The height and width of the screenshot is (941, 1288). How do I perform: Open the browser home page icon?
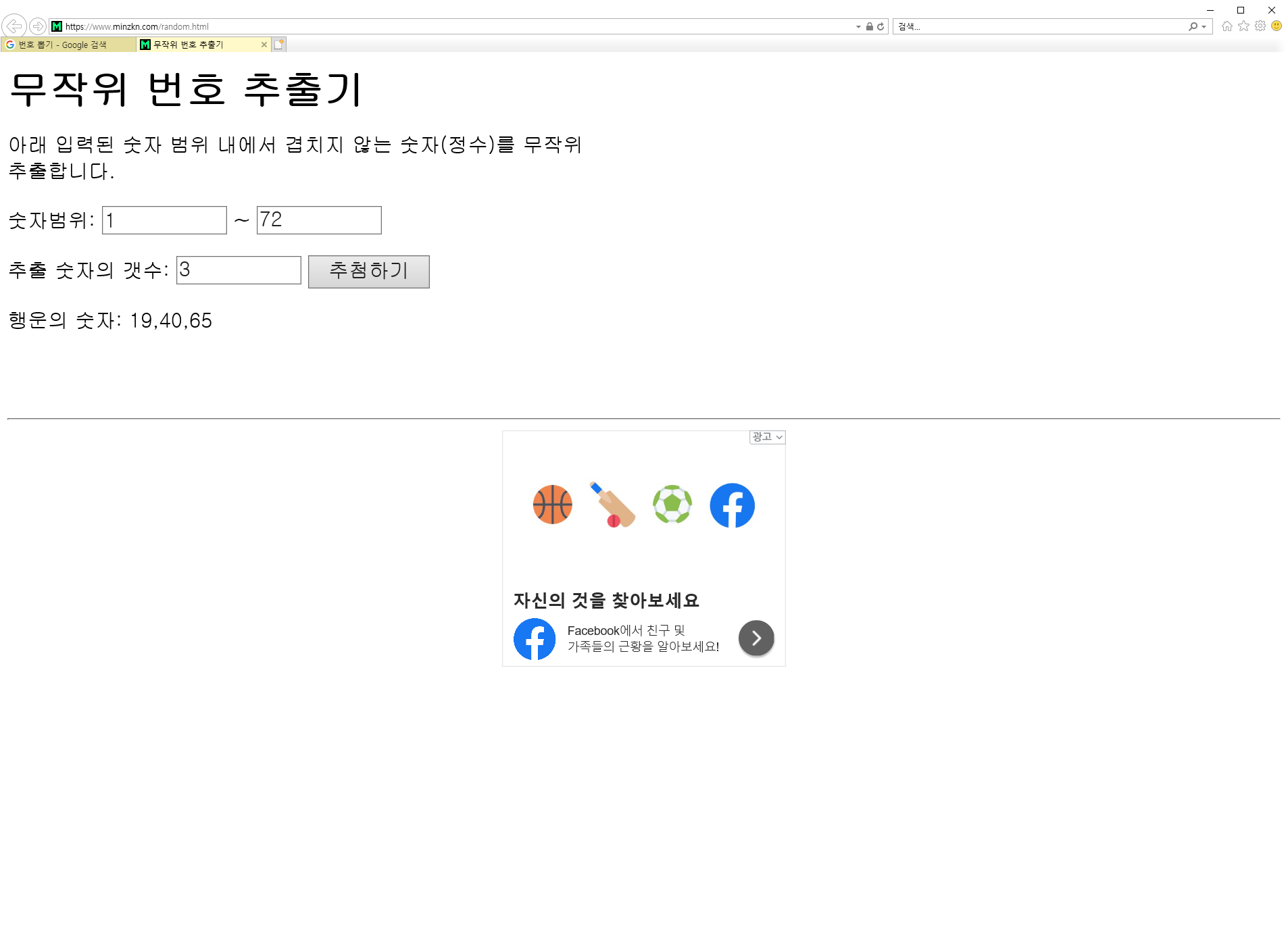click(1227, 26)
